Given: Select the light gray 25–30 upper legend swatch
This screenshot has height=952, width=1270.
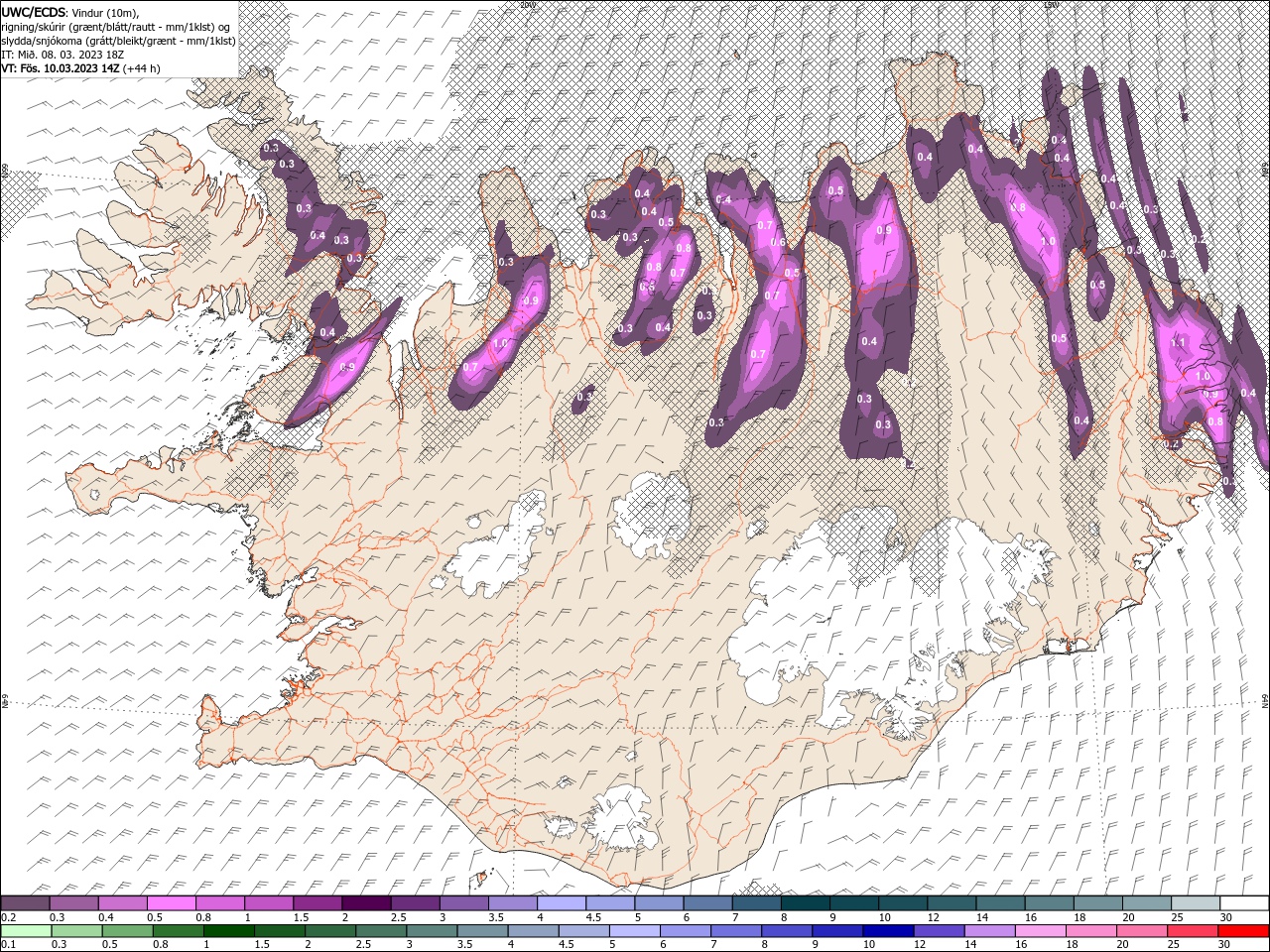Looking at the screenshot, I should 1195,903.
